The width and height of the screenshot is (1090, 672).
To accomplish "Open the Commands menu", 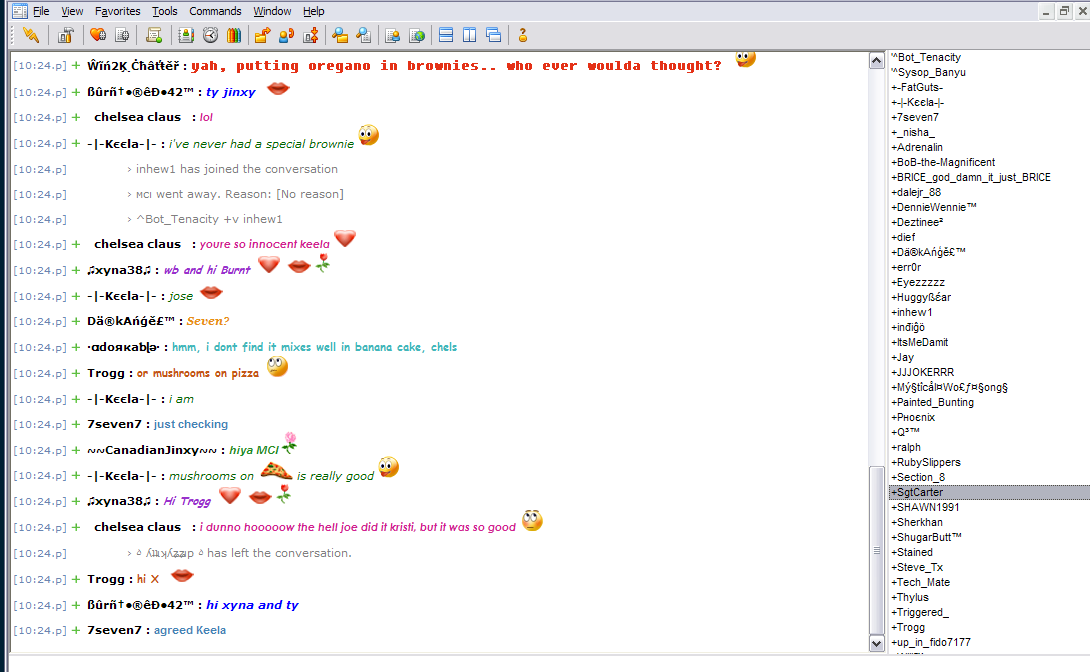I will [215, 11].
